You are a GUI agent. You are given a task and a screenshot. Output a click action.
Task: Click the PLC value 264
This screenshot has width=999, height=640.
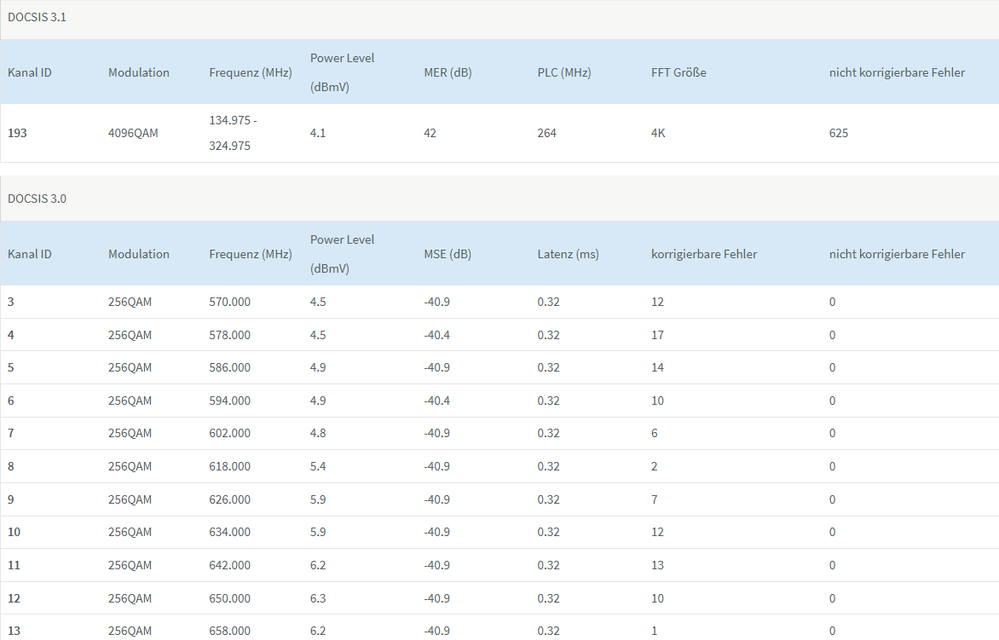pyautogui.click(x=547, y=133)
